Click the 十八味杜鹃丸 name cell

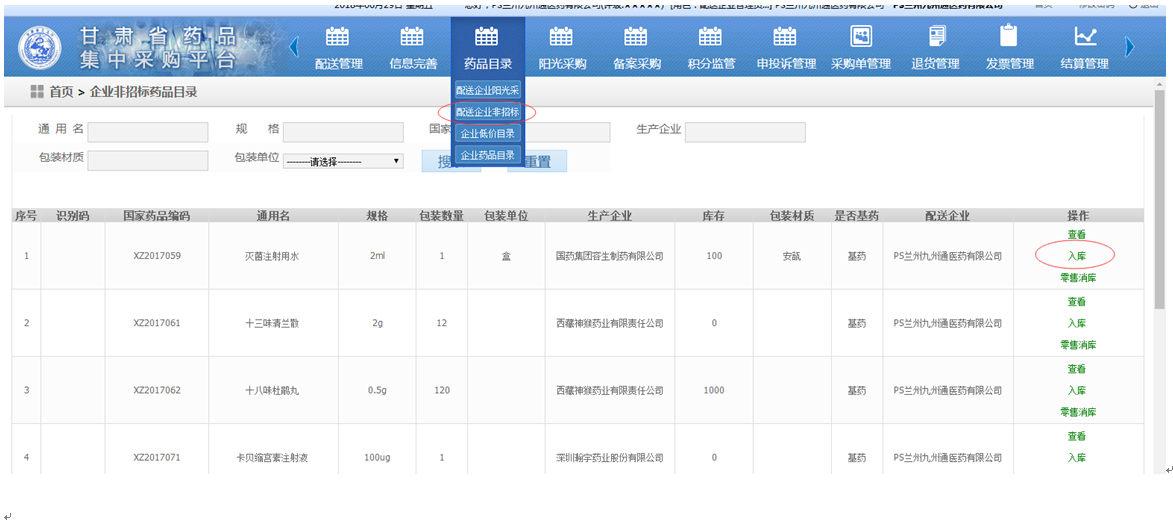(274, 391)
